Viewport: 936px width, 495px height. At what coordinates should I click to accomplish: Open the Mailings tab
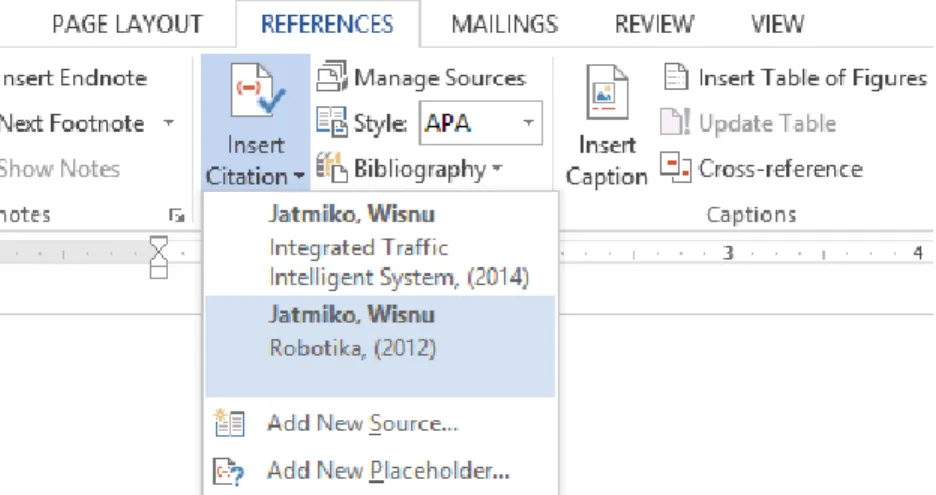pos(504,24)
